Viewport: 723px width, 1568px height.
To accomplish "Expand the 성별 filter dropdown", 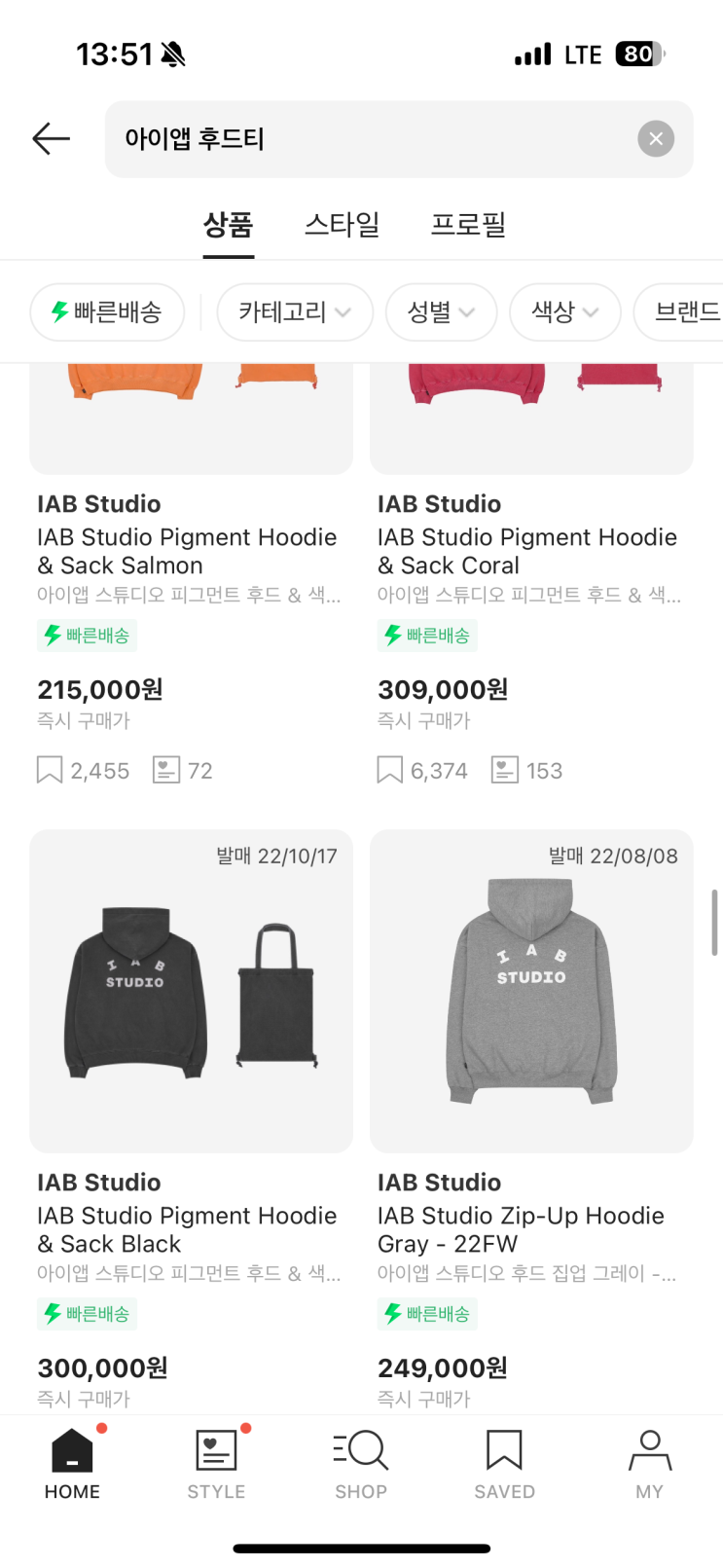I will pos(441,312).
